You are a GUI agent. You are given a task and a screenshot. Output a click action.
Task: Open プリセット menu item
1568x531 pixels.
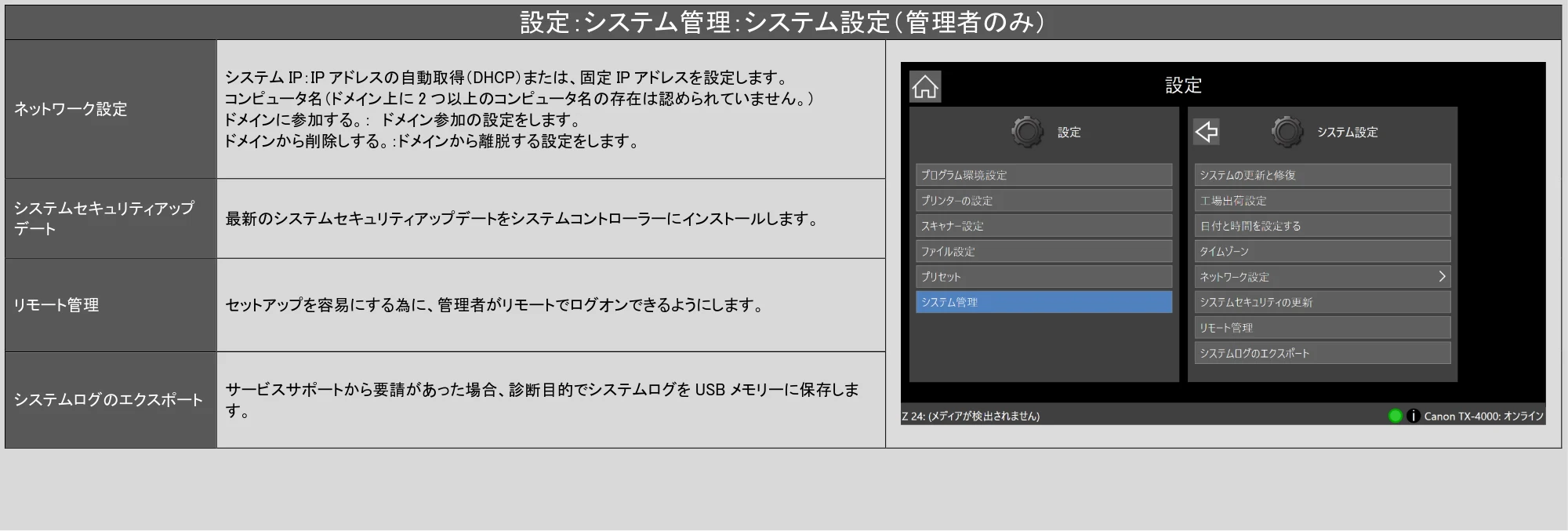click(x=1044, y=276)
